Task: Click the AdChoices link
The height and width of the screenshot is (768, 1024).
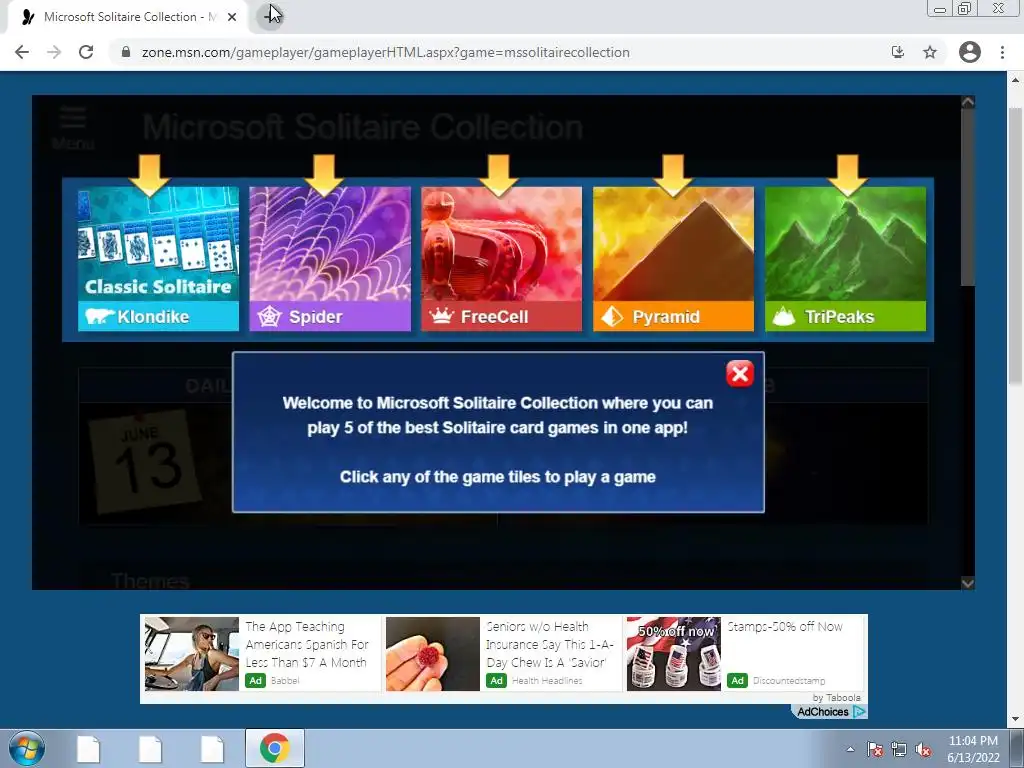Action: pos(831,712)
